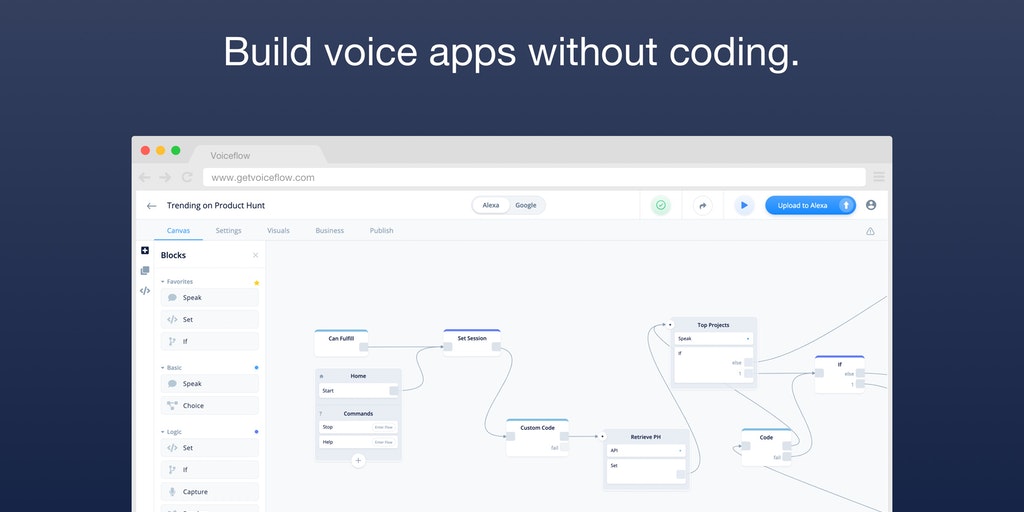The height and width of the screenshot is (512, 1024).
Task: Click the yellow star beside Favorites
Action: pos(257,283)
